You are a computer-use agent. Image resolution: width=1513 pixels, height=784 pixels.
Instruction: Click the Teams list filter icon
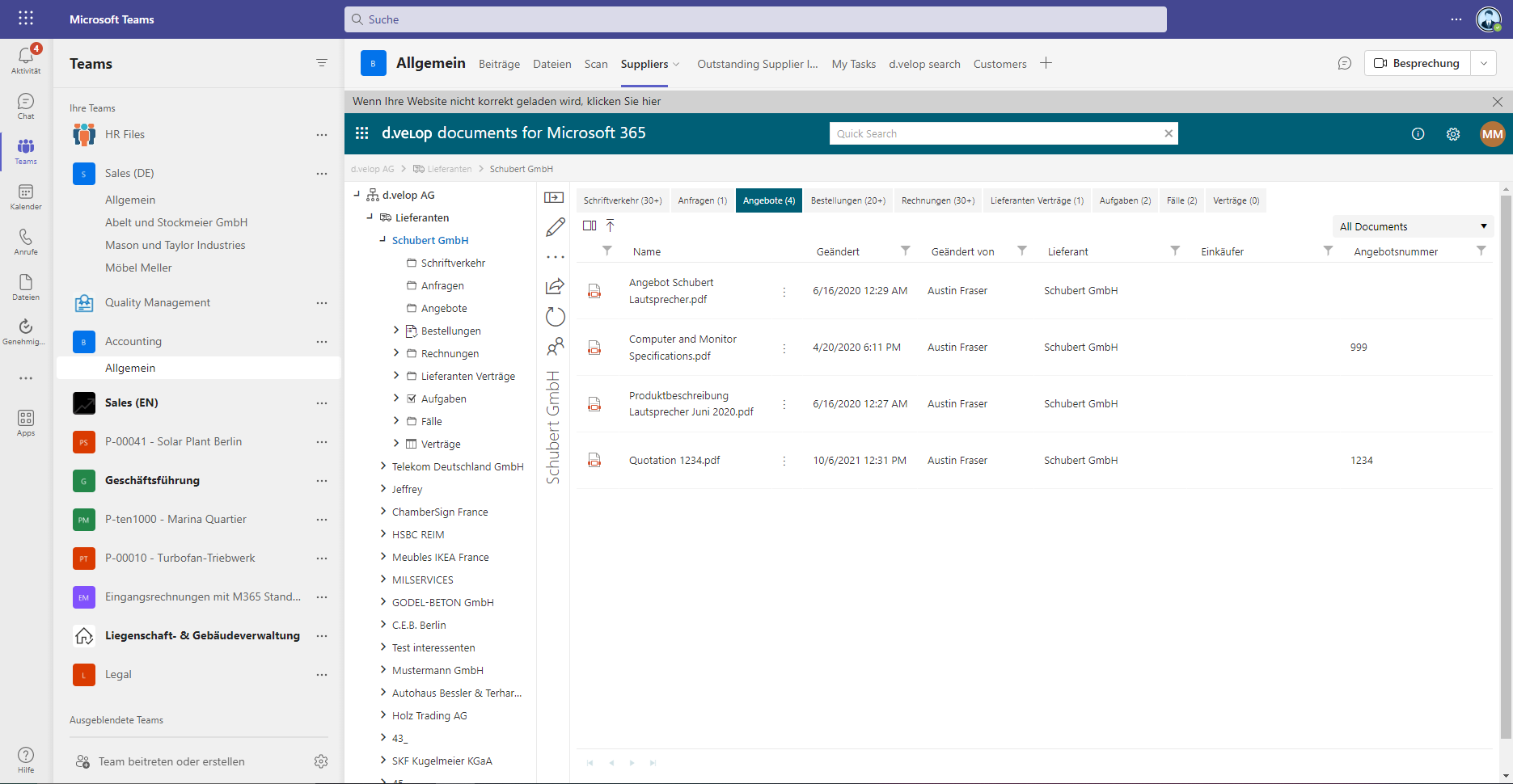[x=322, y=63]
